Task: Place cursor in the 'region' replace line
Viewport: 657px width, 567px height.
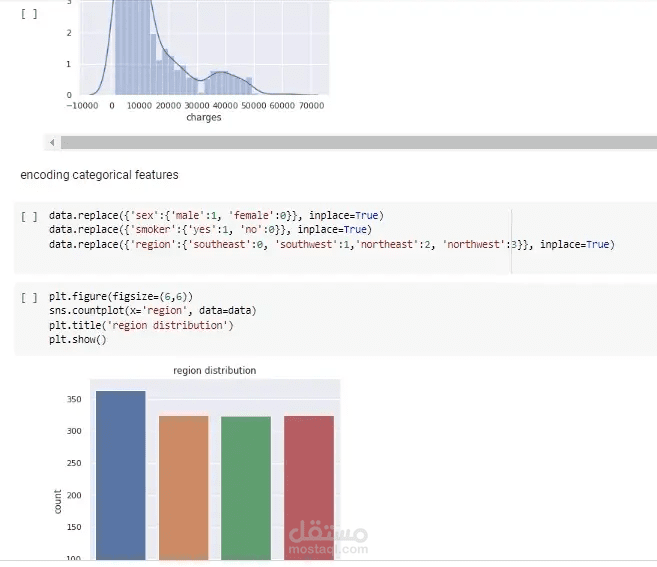Action: [x=330, y=244]
